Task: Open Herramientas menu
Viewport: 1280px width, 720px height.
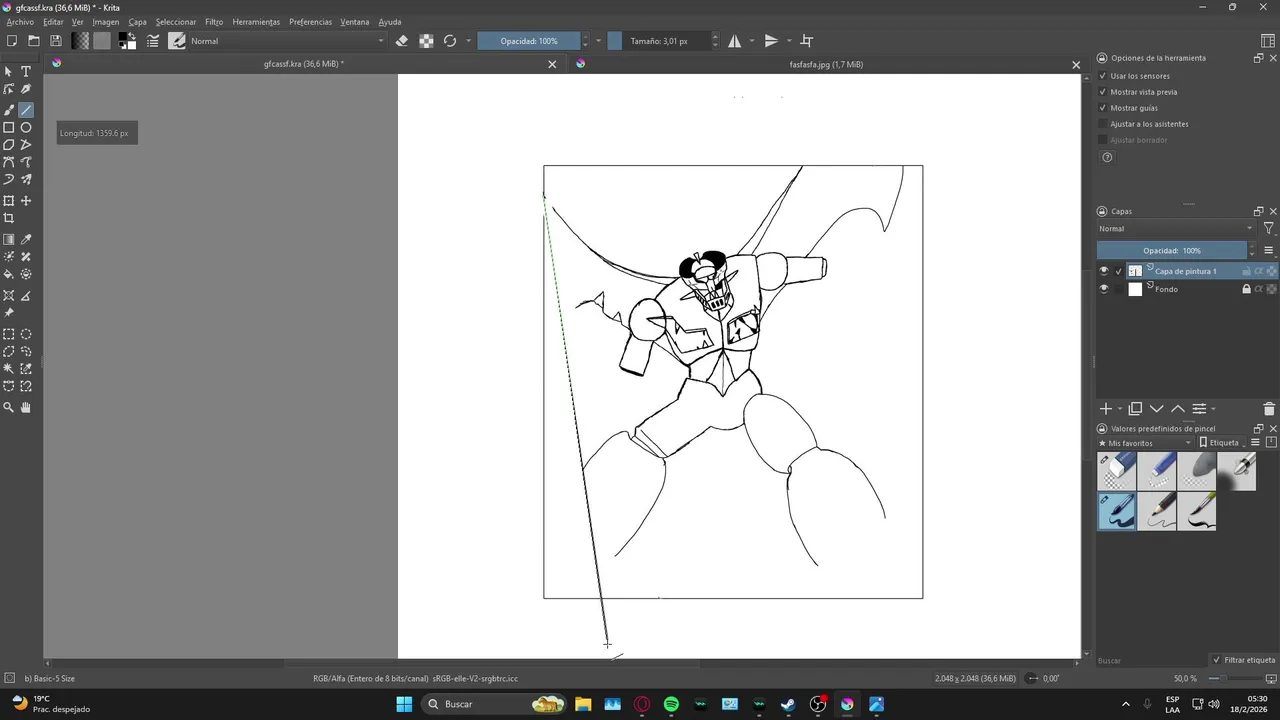Action: click(256, 22)
